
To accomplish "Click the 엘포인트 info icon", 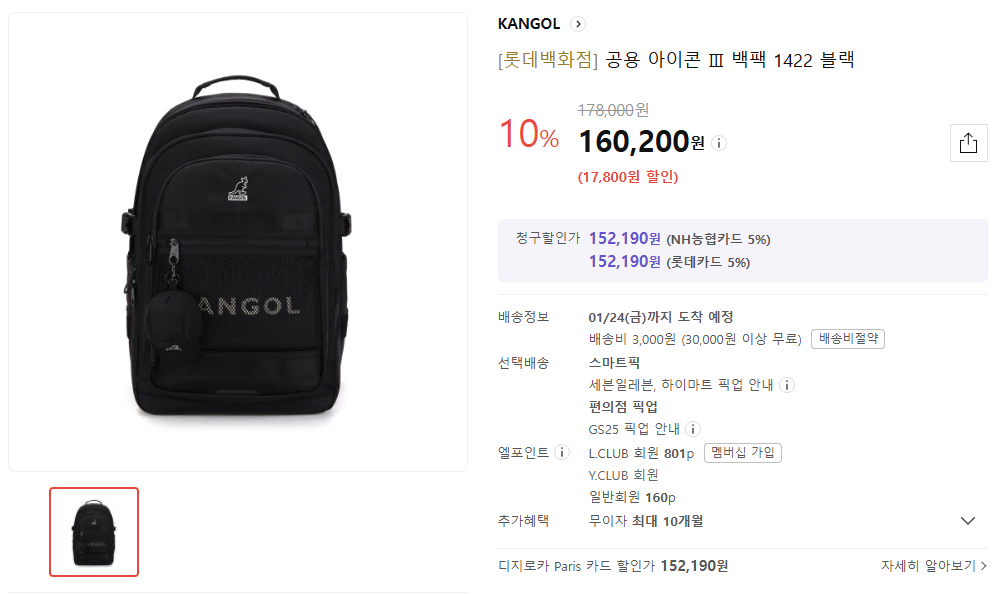I will pos(562,452).
